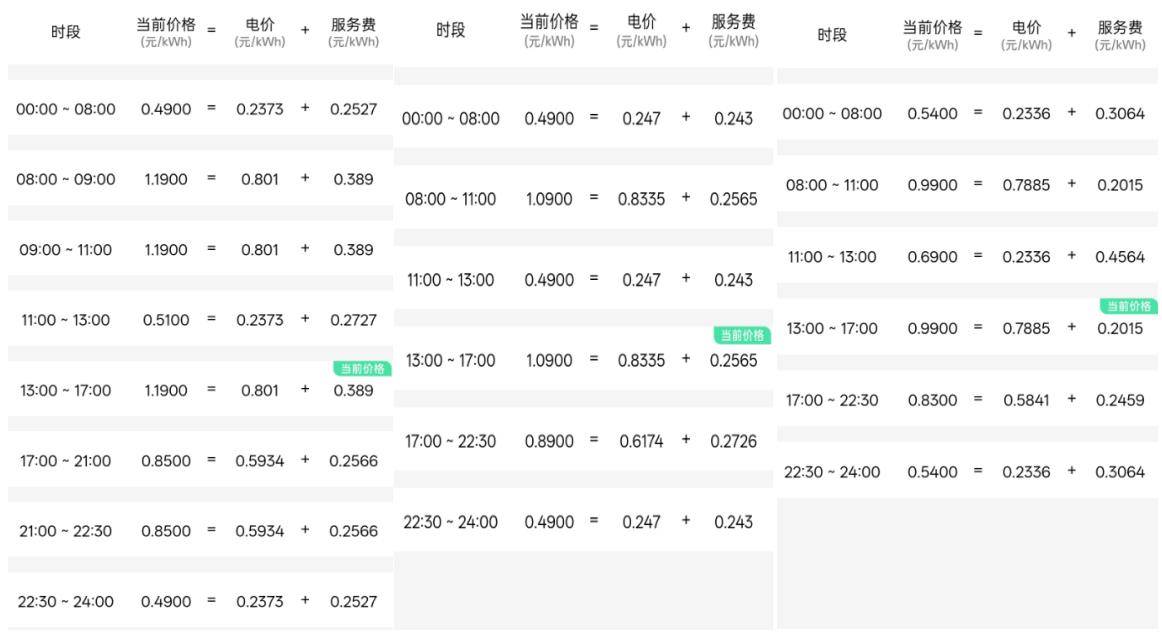Select the 09:00 ~ 11:00 time slot
1162x634 pixels.
(x=66, y=250)
